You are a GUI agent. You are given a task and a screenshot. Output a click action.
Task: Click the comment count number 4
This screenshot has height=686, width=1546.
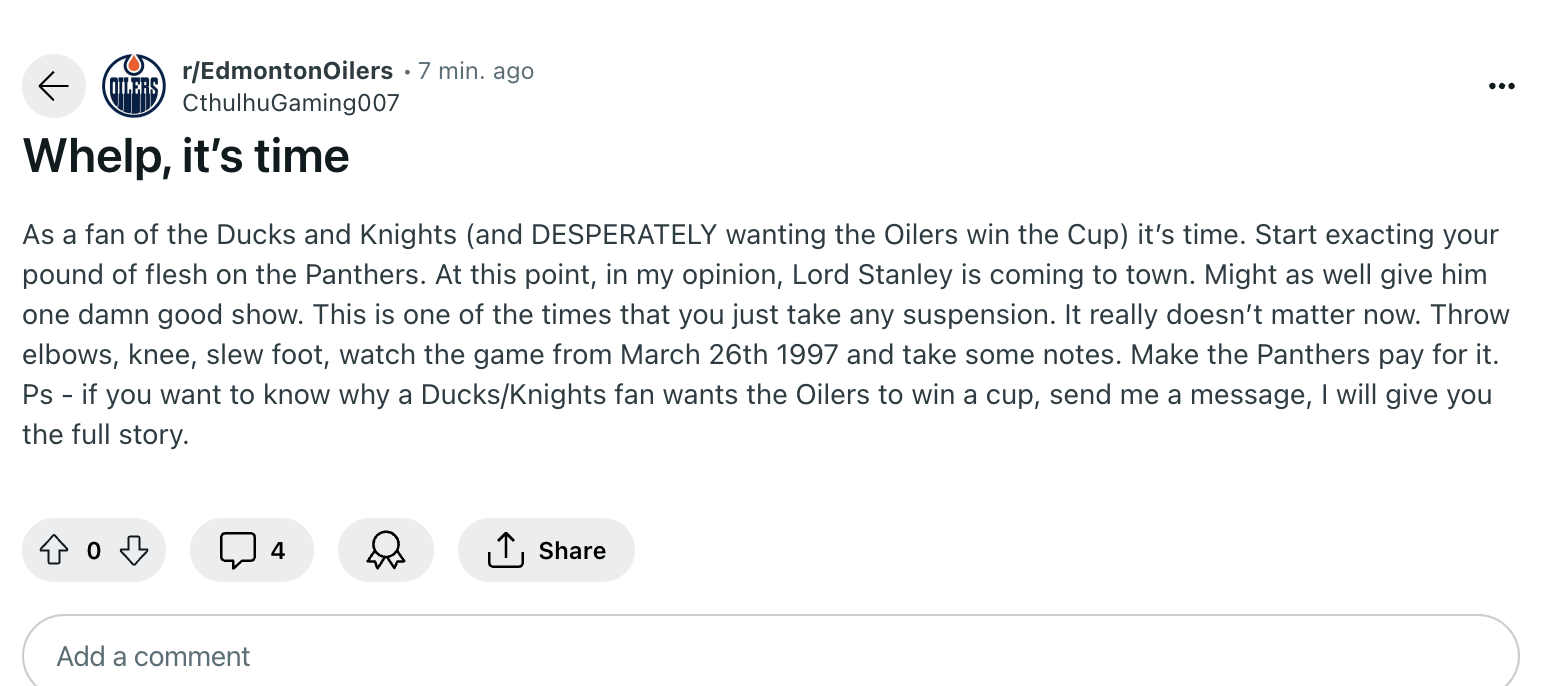(278, 550)
